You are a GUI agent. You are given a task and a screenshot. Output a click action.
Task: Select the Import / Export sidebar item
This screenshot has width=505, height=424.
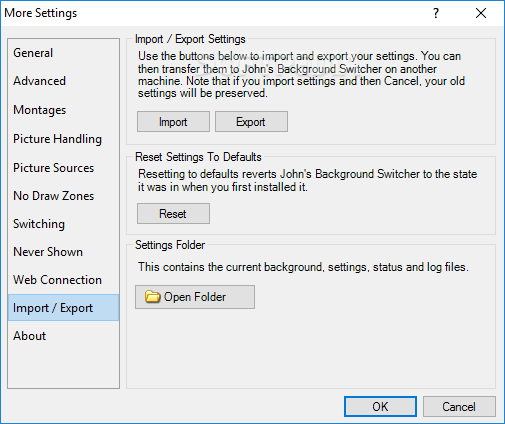[x=63, y=308]
